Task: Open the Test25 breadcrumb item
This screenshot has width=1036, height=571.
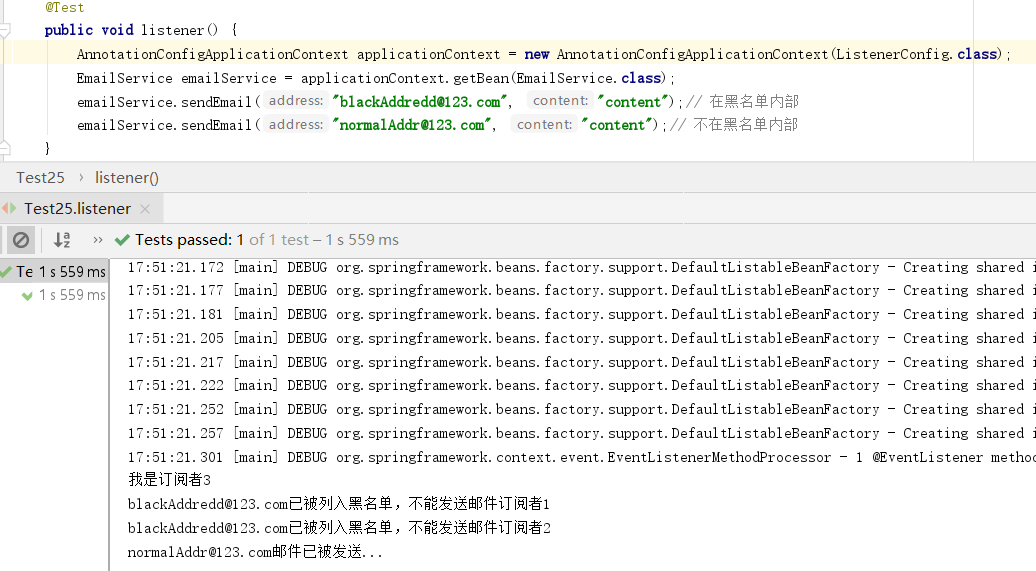Action: [x=40, y=178]
